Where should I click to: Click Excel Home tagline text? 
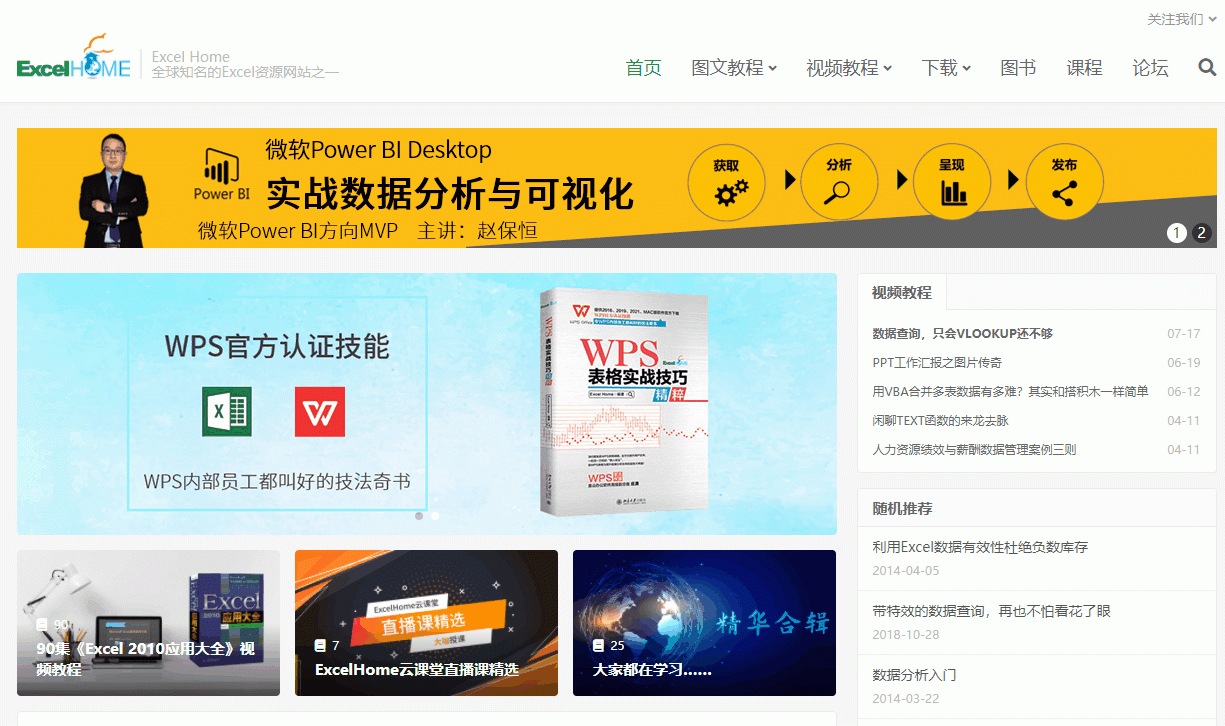(246, 72)
